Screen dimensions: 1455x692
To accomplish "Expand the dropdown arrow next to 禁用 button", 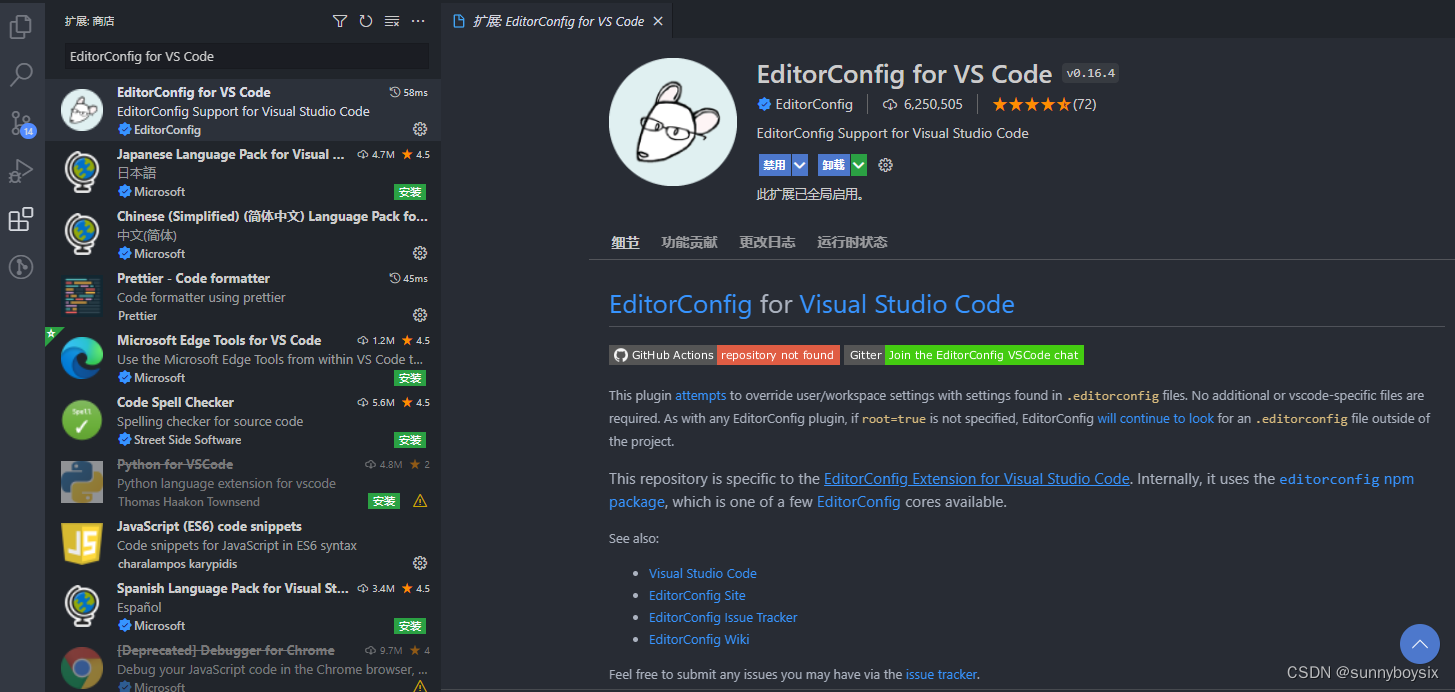I will click(x=800, y=164).
